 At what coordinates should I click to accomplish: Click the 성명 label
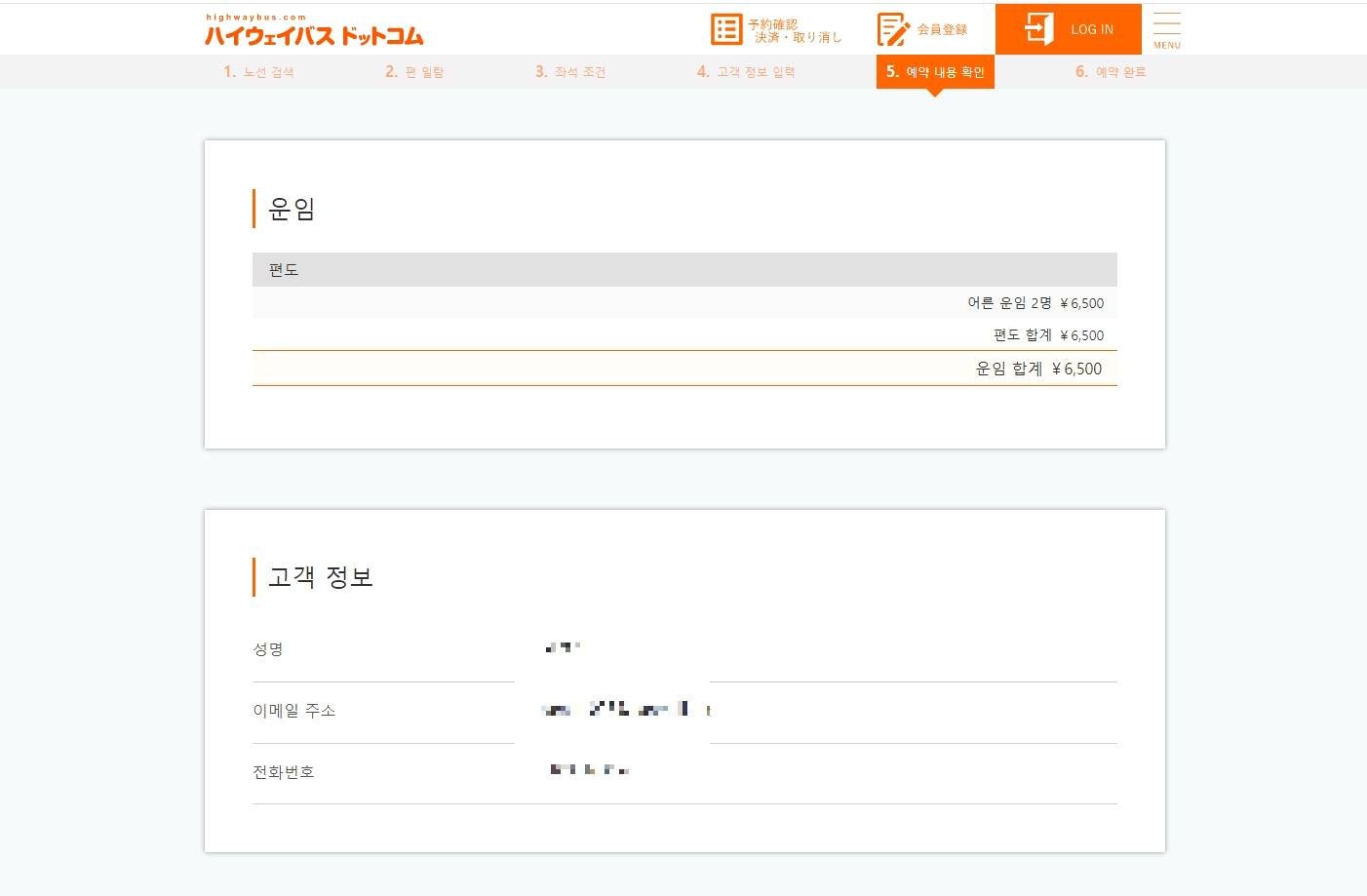(x=268, y=649)
